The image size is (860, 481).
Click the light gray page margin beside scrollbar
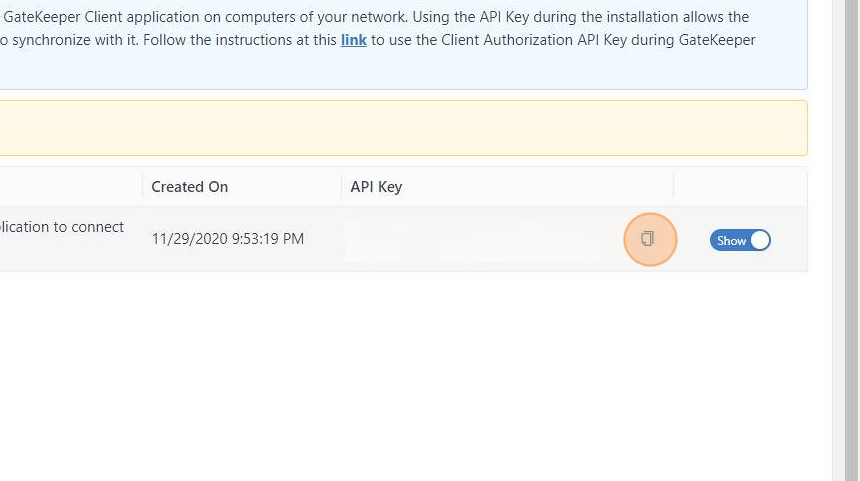(x=838, y=240)
